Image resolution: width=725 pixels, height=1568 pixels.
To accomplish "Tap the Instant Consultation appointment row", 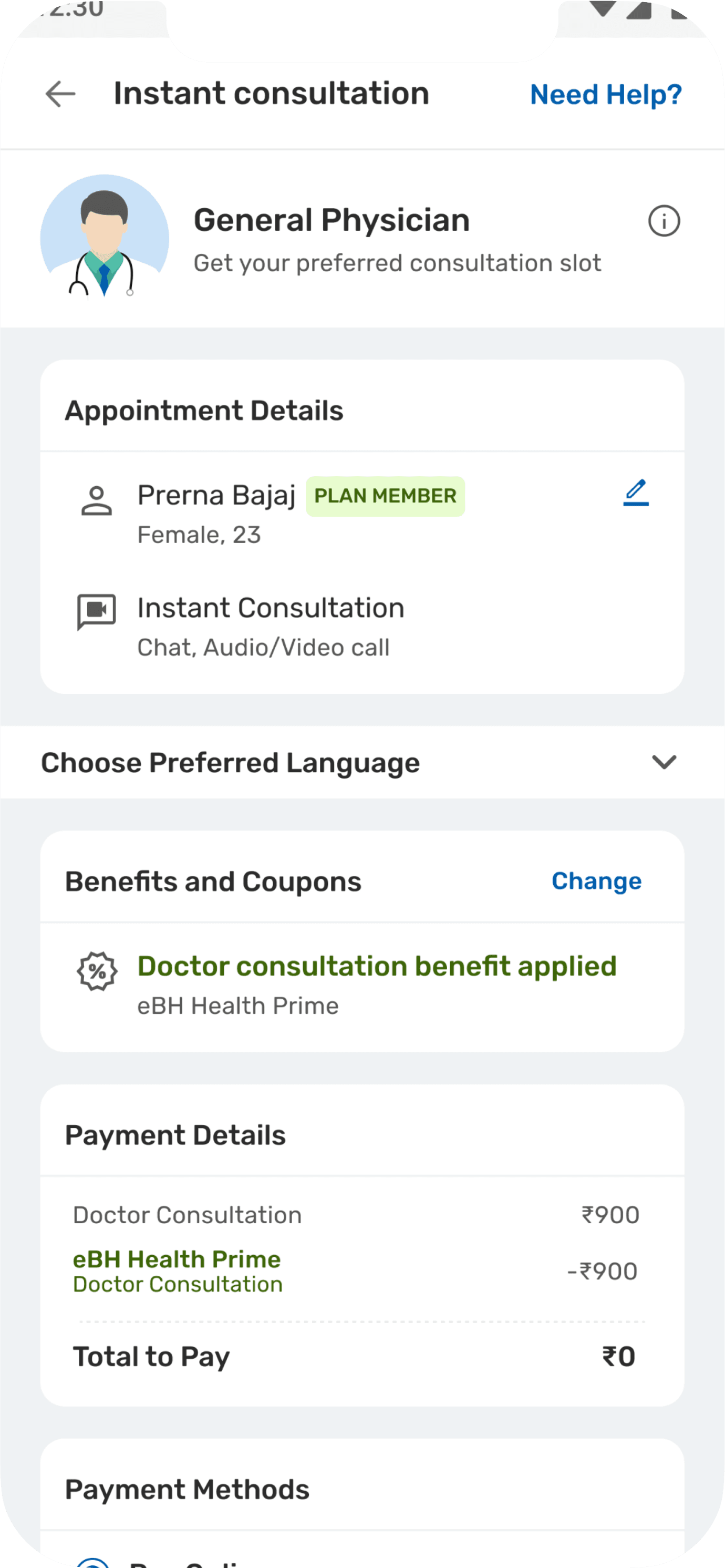I will click(x=271, y=626).
